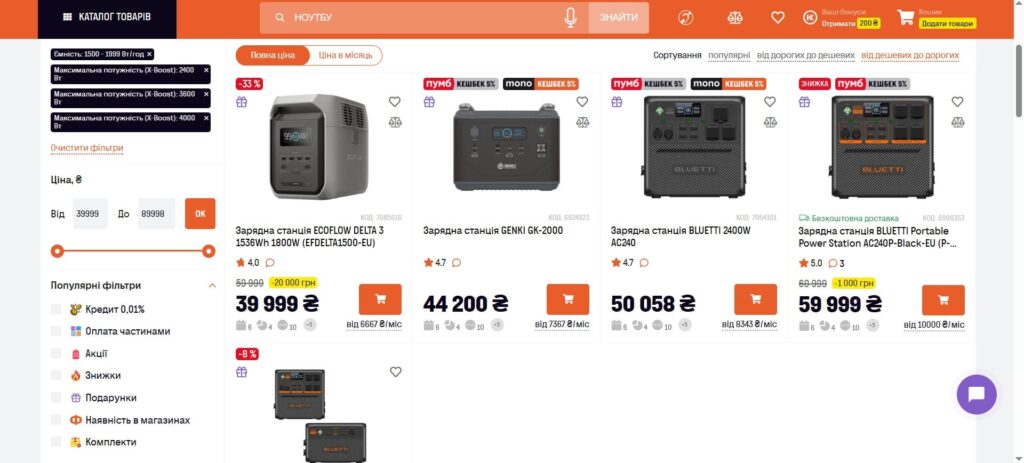Image resolution: width=1024 pixels, height=463 pixels.
Task: Add BLUETTI 2400W AC240 to cart
Action: (756, 300)
